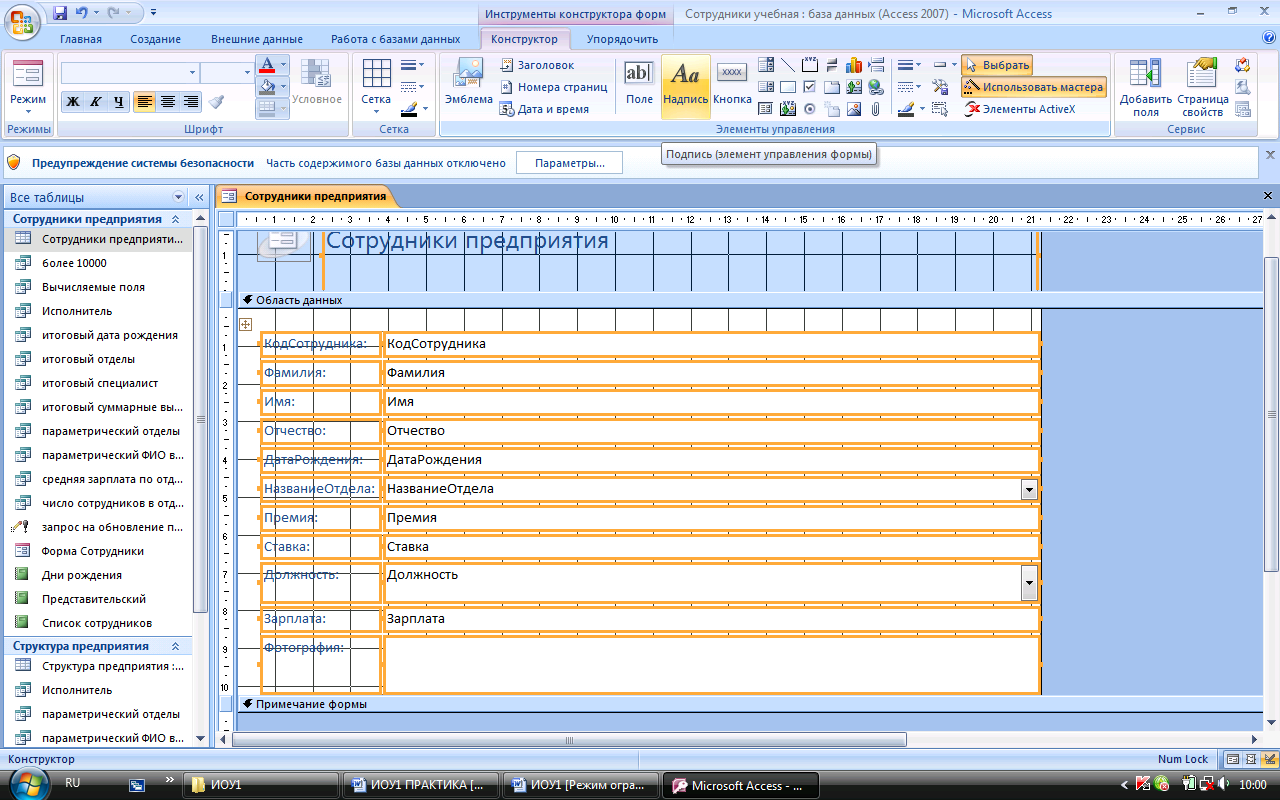Align text left

144,102
